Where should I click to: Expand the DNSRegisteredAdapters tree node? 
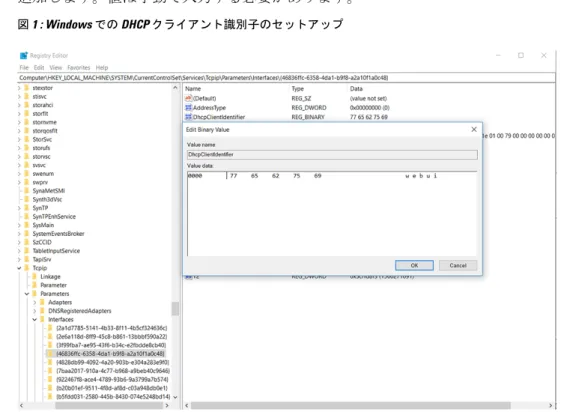coord(35,311)
